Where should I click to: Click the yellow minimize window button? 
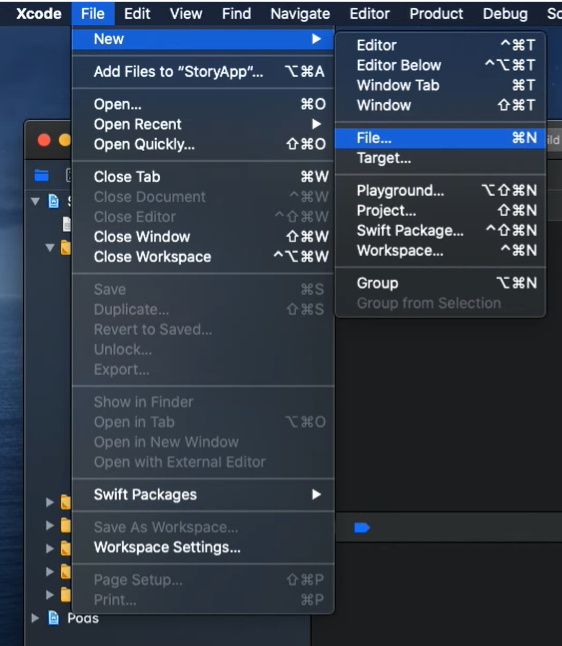click(x=65, y=140)
